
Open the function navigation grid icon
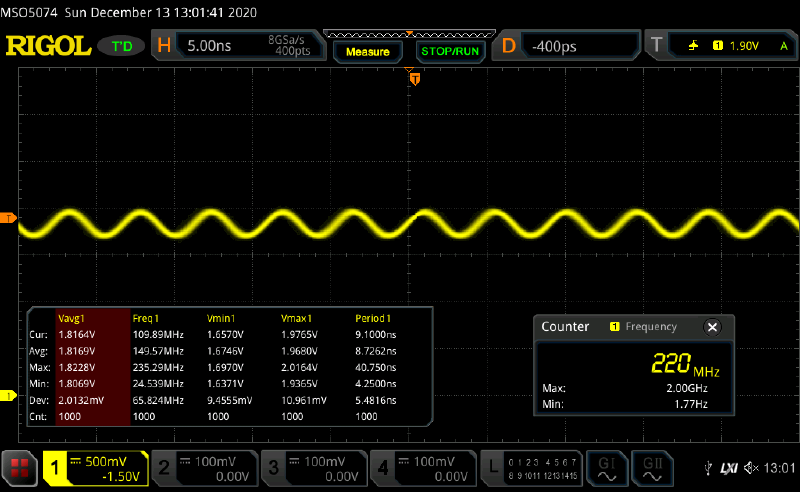(x=19, y=468)
